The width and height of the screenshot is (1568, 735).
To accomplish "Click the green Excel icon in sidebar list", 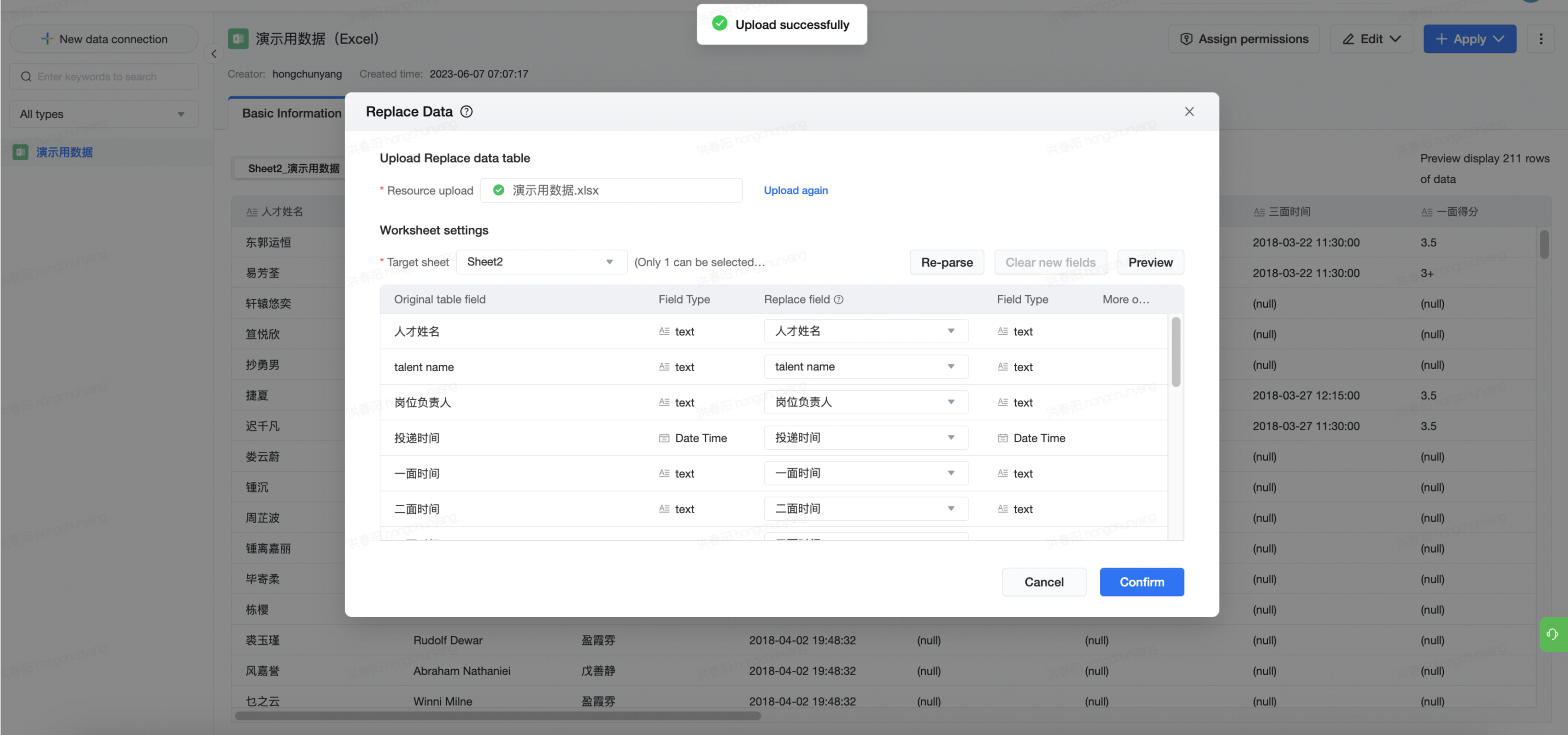I will [21, 152].
